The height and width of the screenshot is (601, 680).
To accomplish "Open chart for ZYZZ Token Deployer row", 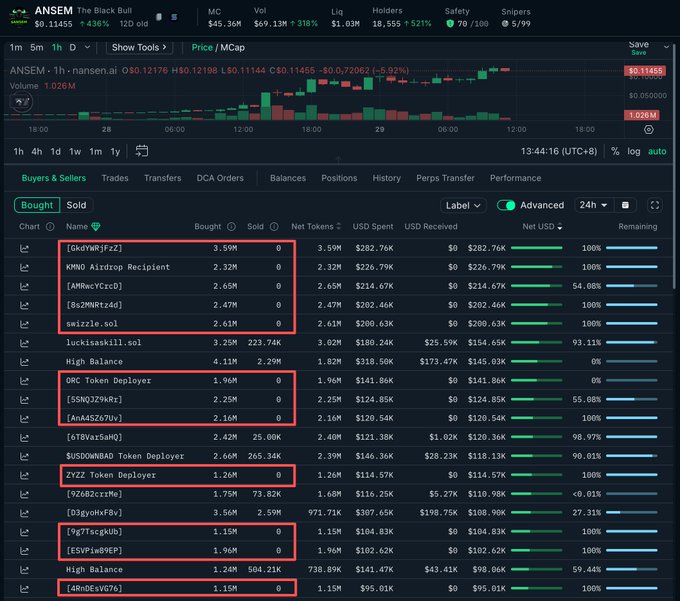I will coord(24,475).
